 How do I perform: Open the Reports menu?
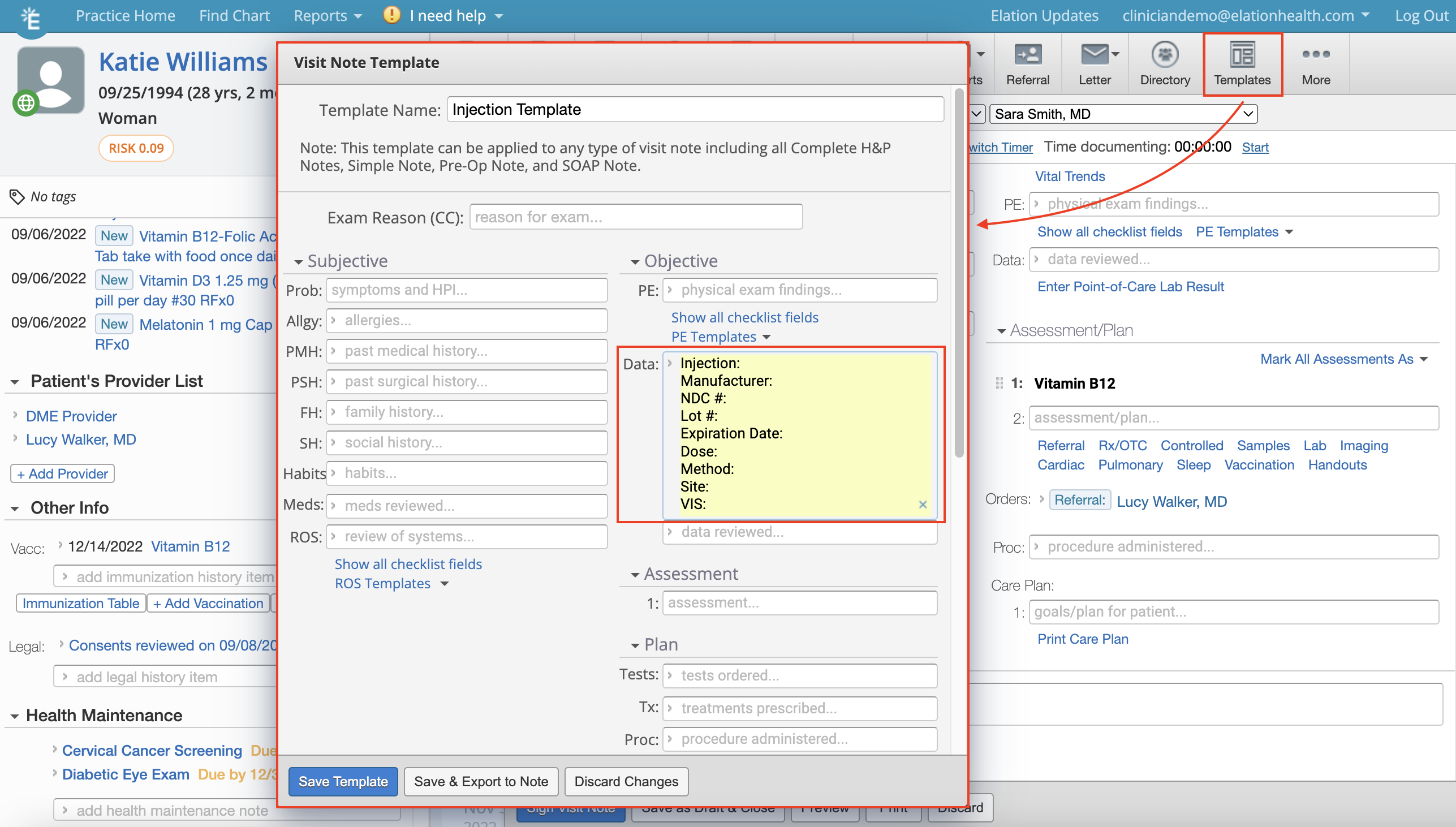[x=327, y=16]
